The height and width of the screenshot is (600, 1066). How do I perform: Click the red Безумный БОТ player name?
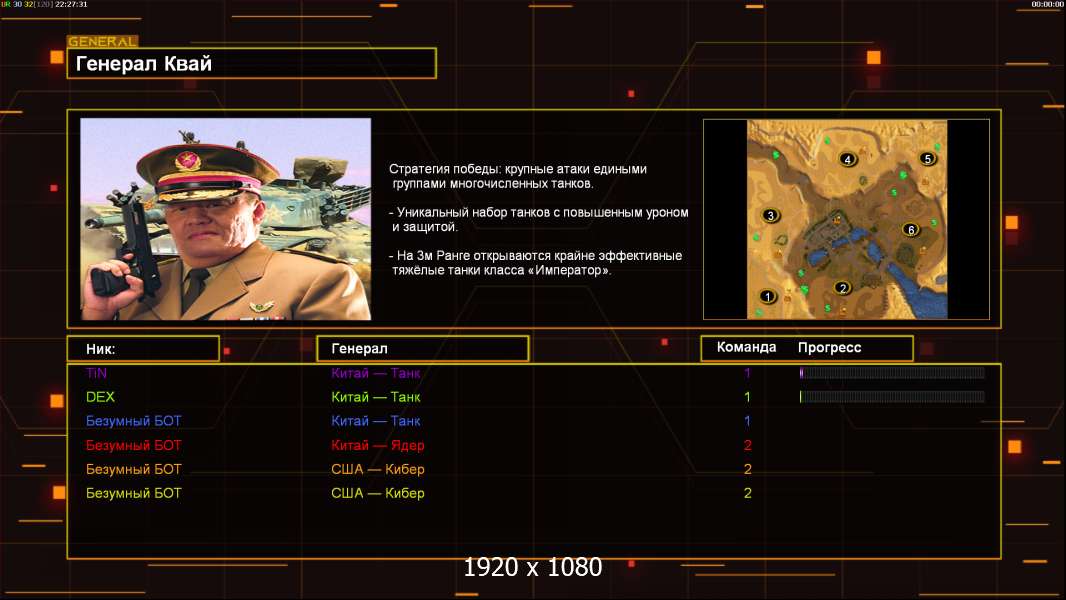tap(134, 445)
